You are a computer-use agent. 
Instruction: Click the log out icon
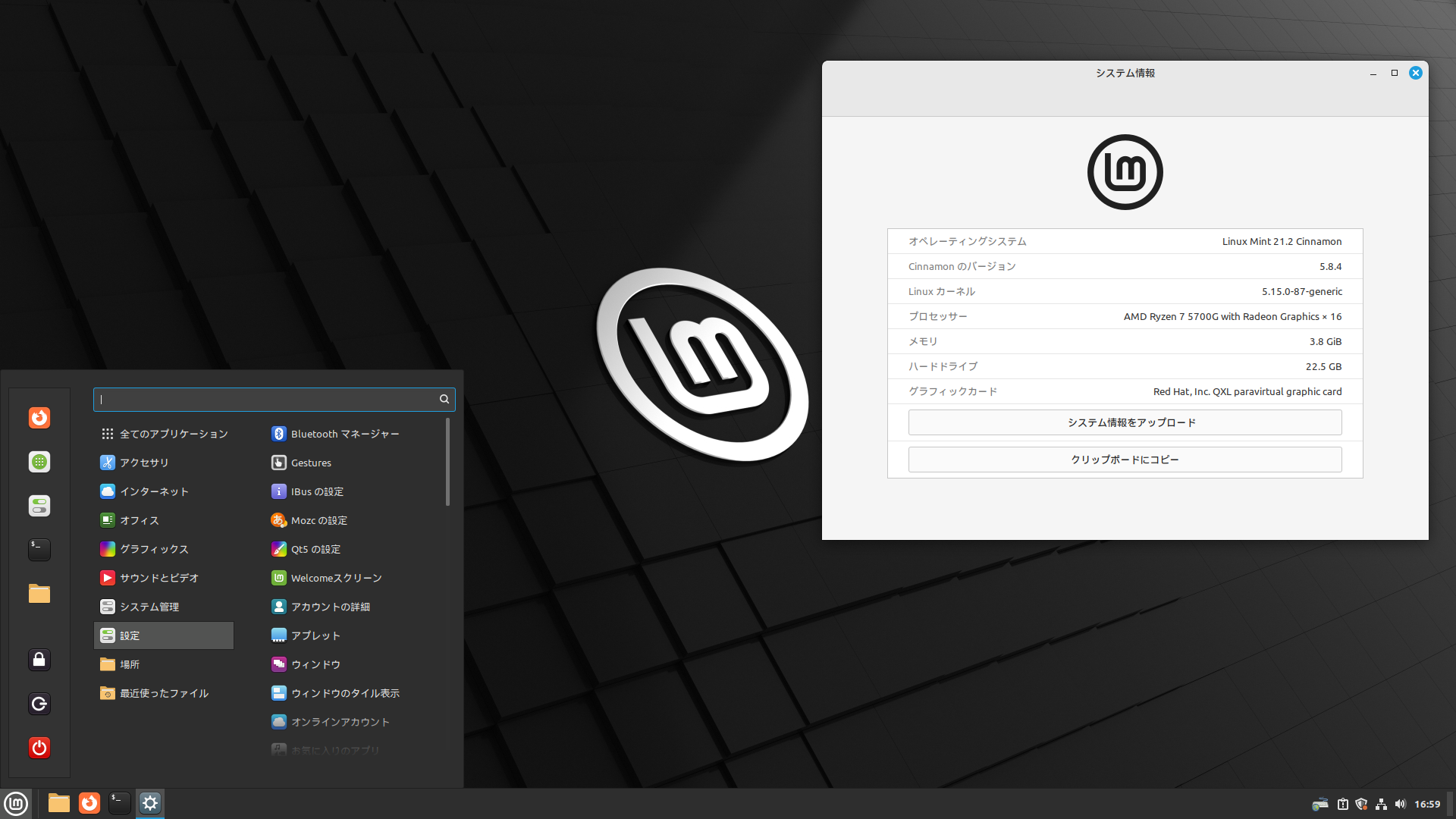point(39,704)
